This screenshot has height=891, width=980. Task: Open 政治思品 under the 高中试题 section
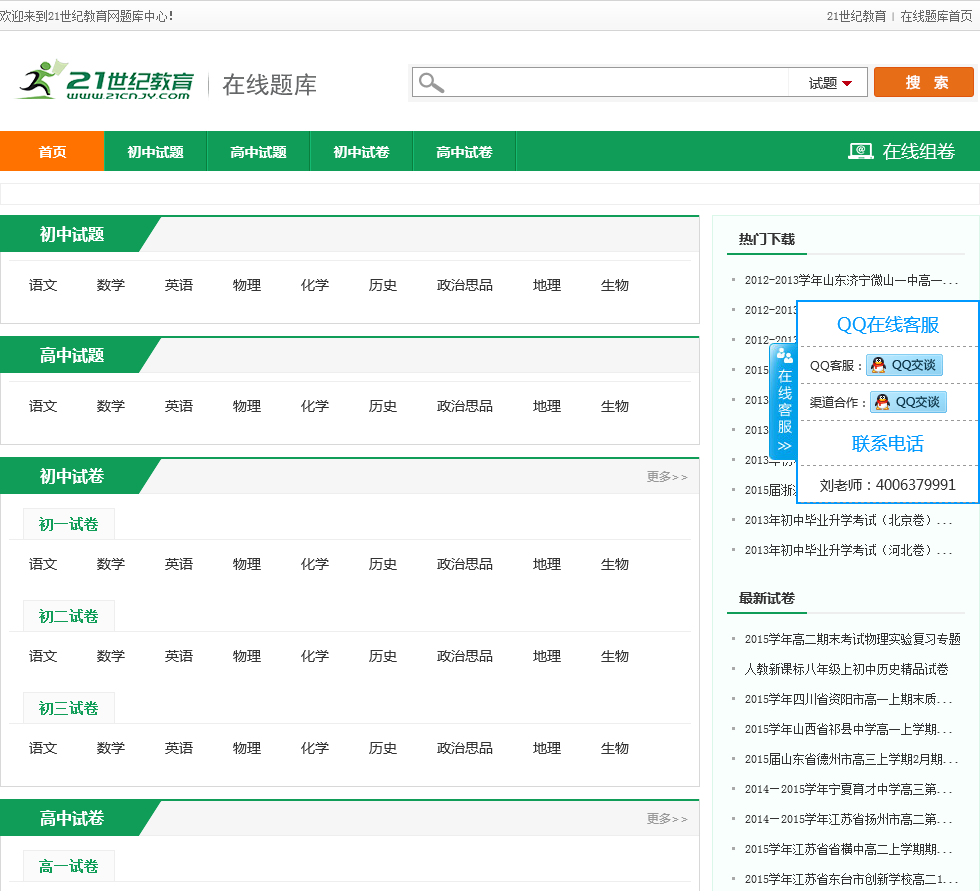465,406
